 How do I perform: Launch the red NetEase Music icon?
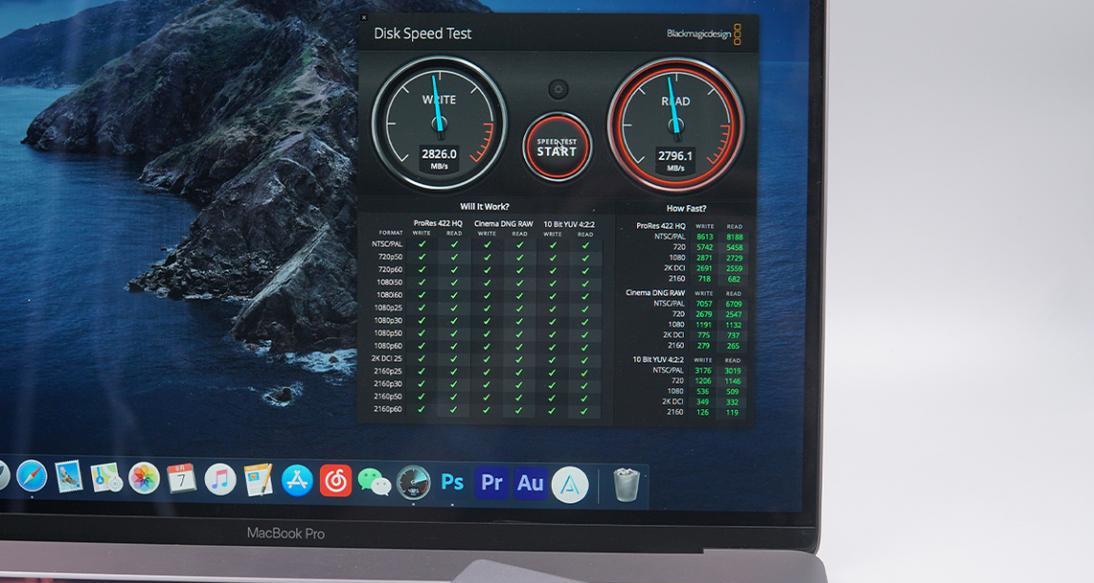pyautogui.click(x=336, y=481)
